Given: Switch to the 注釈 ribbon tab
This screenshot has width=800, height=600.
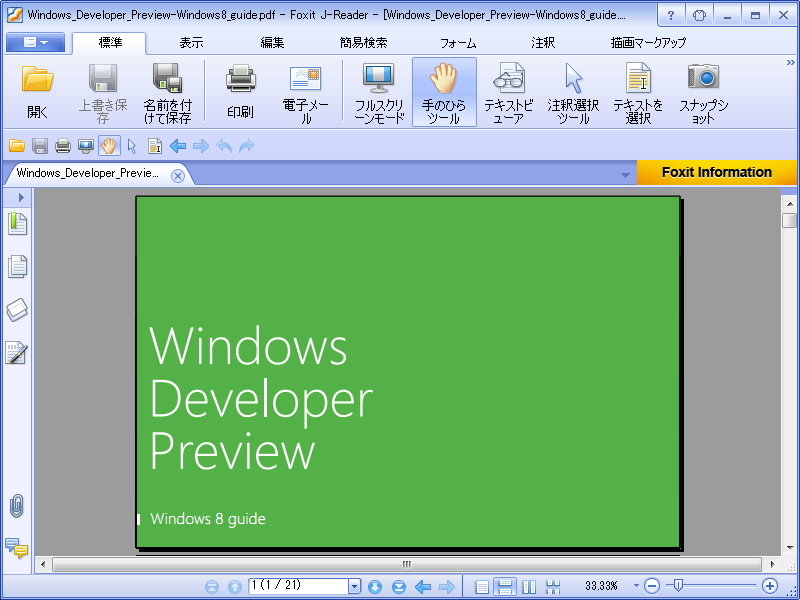Looking at the screenshot, I should coord(543,43).
